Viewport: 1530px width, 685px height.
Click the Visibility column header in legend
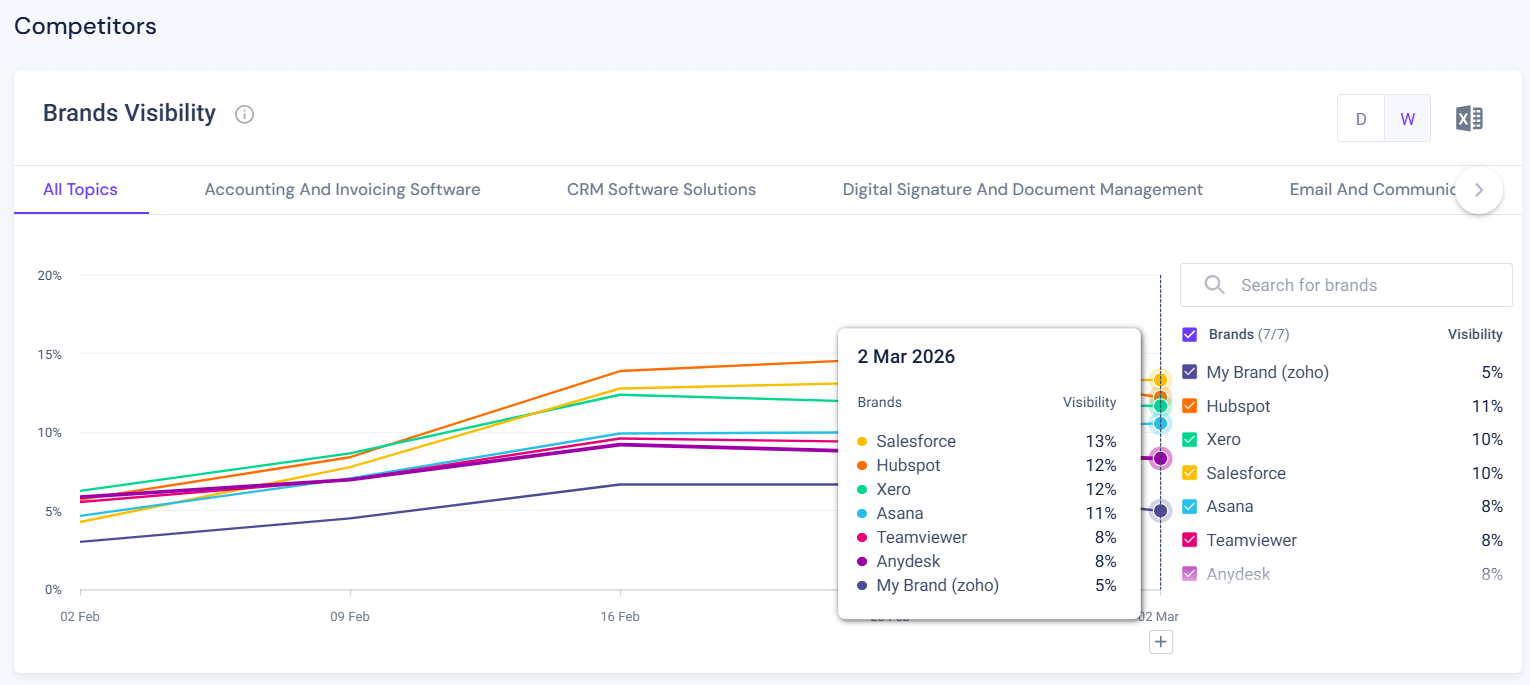coord(1475,335)
